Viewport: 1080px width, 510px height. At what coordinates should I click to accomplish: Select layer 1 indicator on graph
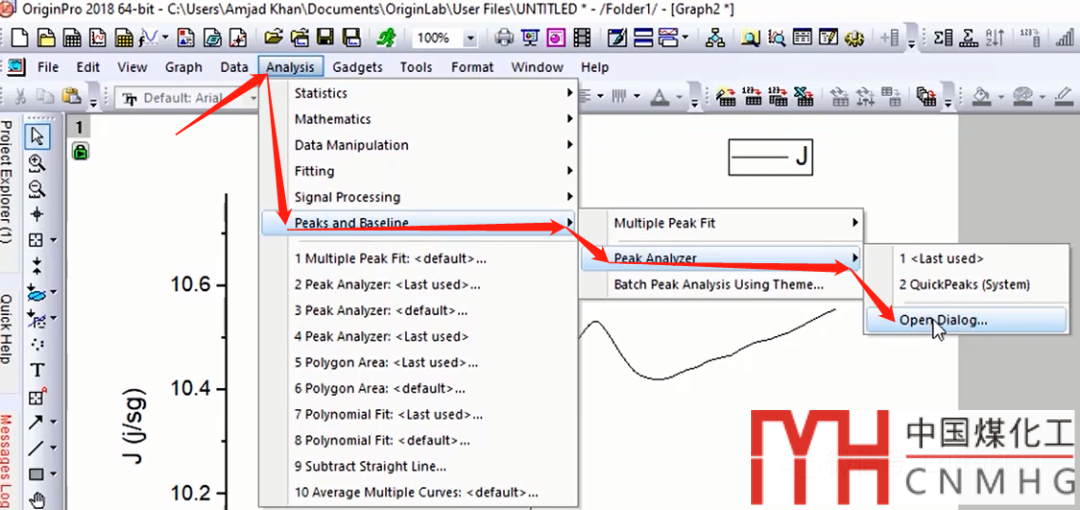pos(79,128)
